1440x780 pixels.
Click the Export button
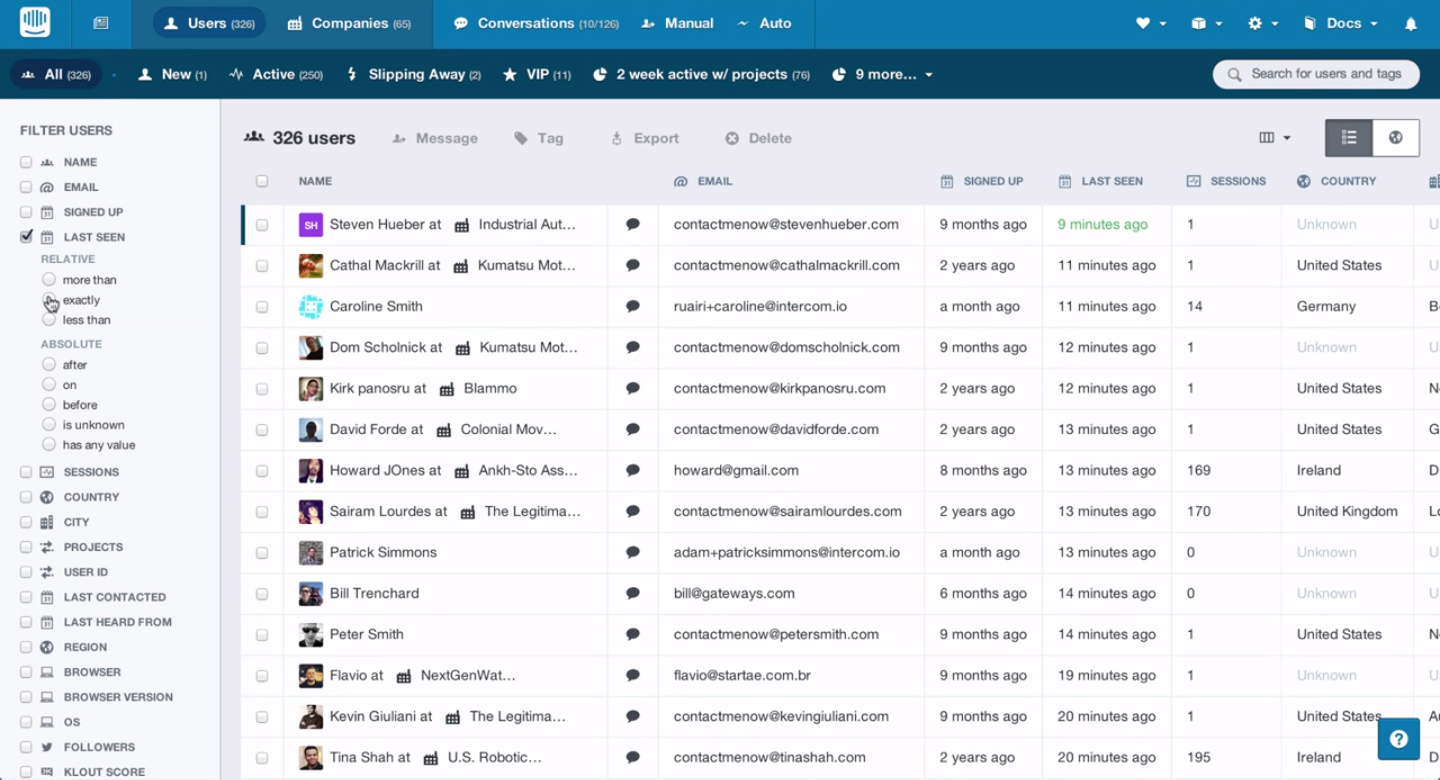coord(645,139)
